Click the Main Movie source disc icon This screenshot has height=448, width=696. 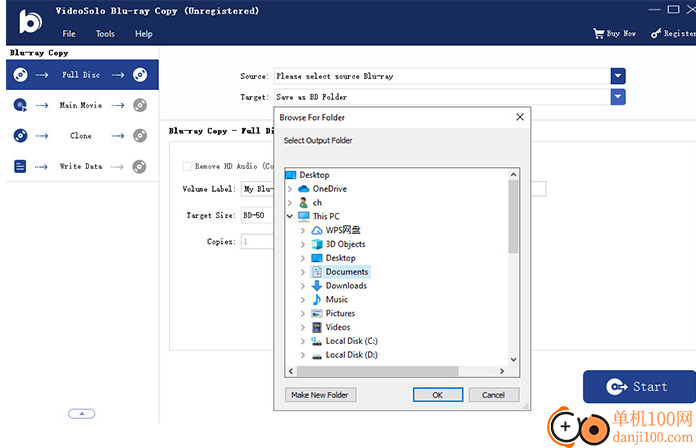coord(20,105)
